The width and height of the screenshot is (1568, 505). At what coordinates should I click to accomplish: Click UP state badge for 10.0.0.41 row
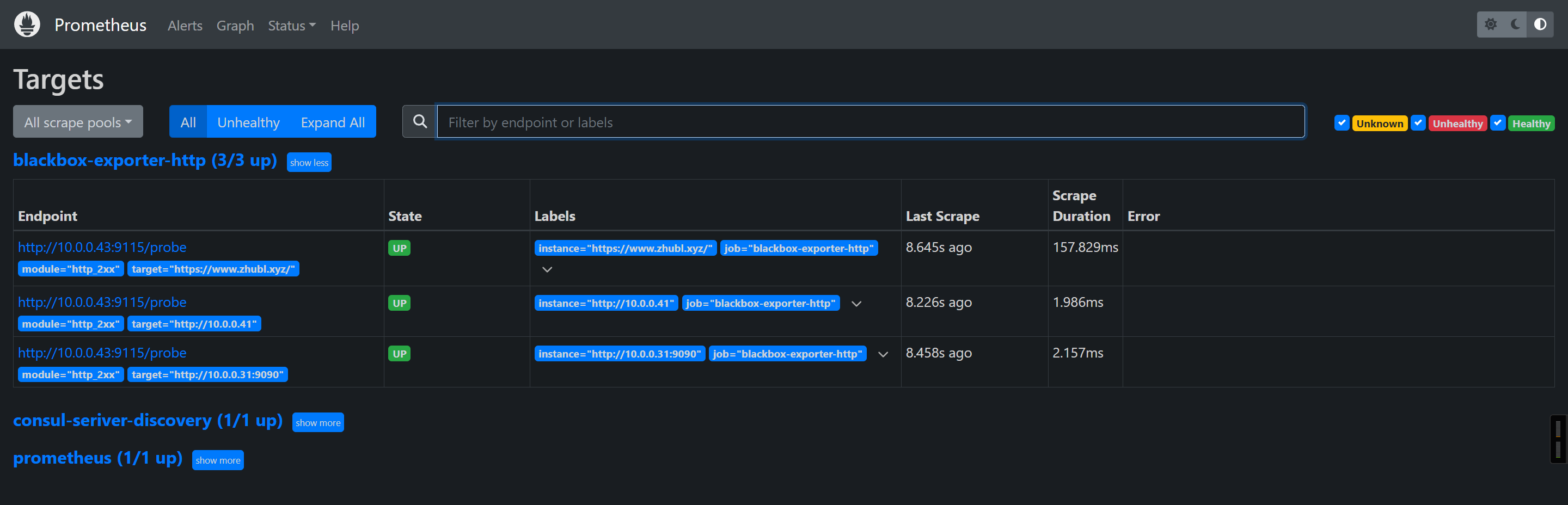tap(399, 303)
